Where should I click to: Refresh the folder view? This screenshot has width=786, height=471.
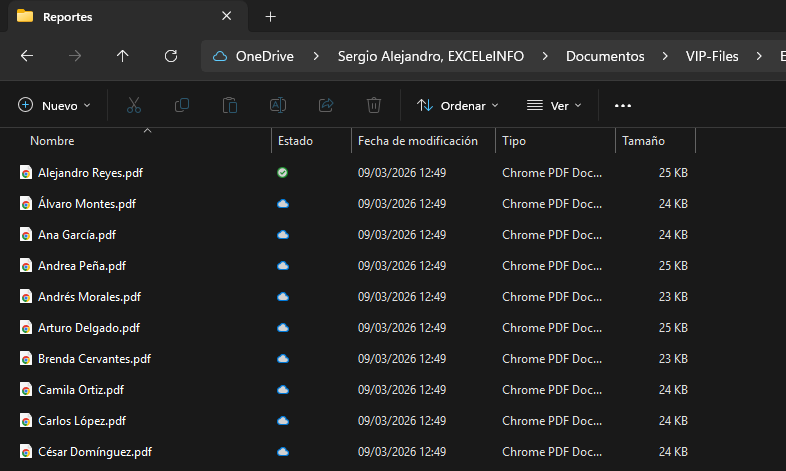click(171, 56)
